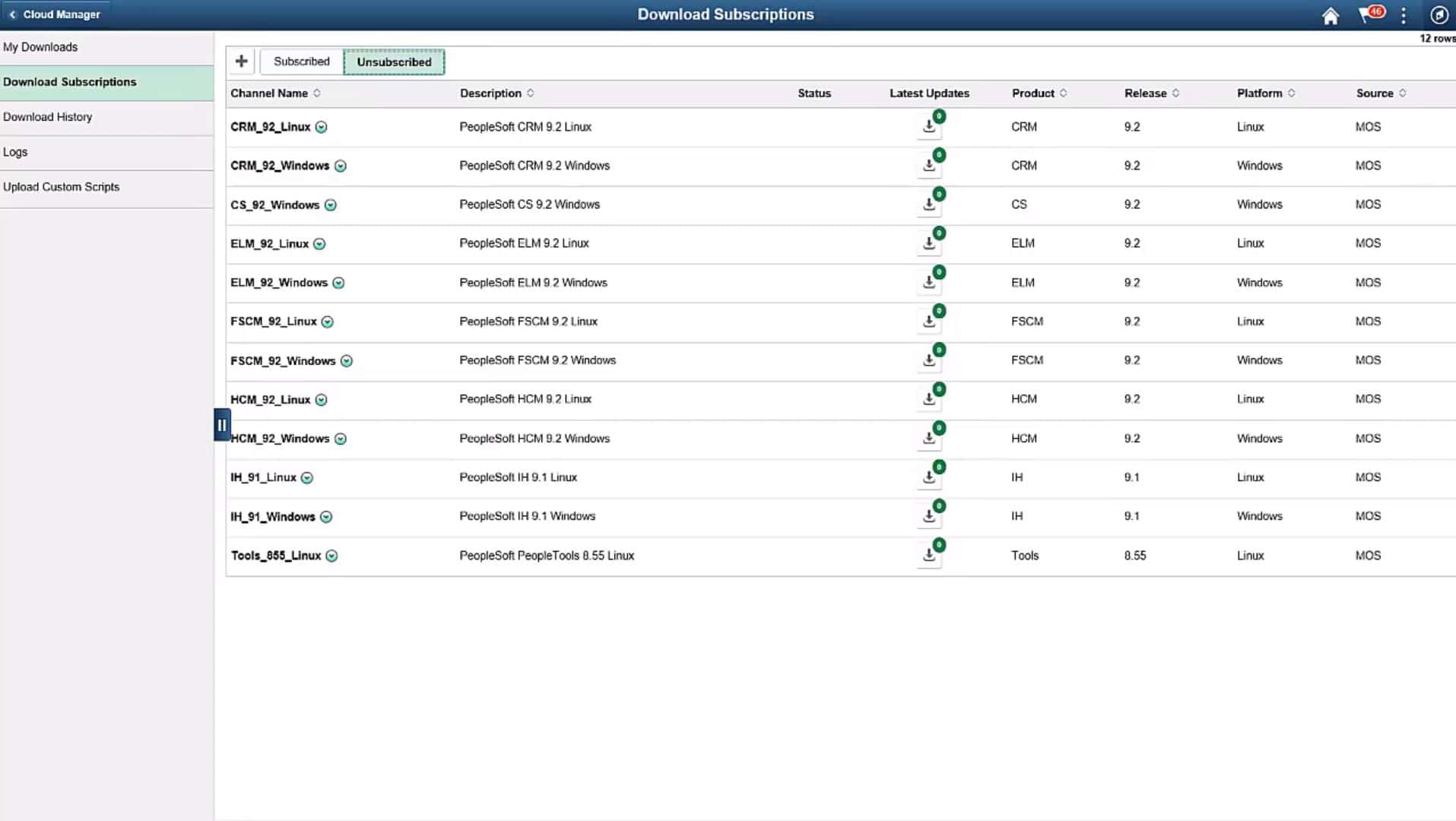The width and height of the screenshot is (1456, 821).
Task: Open the NavBar compass icon
Action: point(1438,14)
